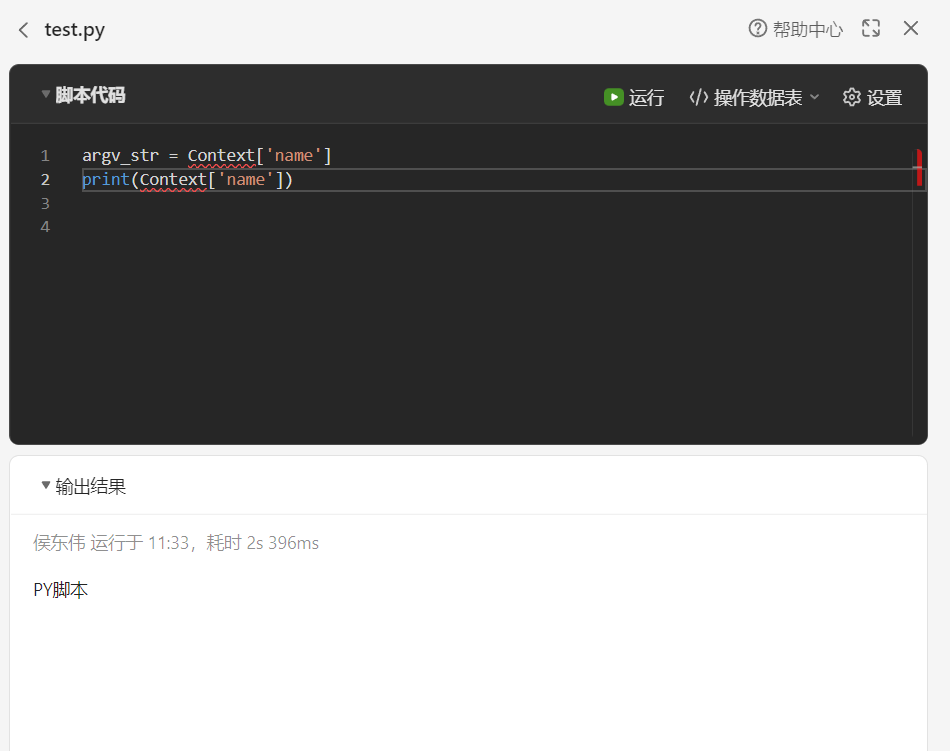Collapse the 脚本代码 section triangle
Image resolution: width=950 pixels, height=751 pixels.
(45, 94)
